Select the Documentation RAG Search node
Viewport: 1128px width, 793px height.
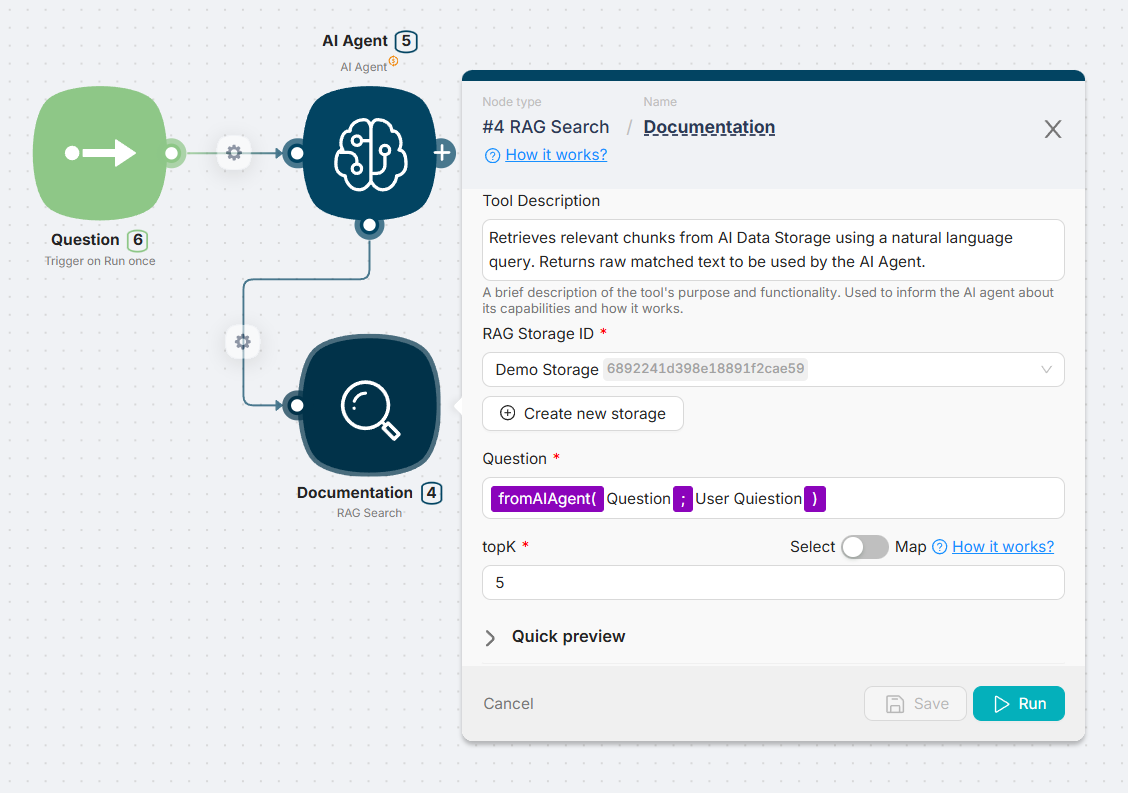tap(370, 405)
